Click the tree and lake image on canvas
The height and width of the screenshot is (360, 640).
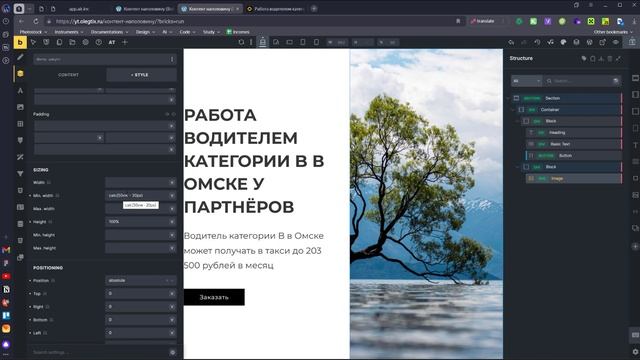pos(426,204)
